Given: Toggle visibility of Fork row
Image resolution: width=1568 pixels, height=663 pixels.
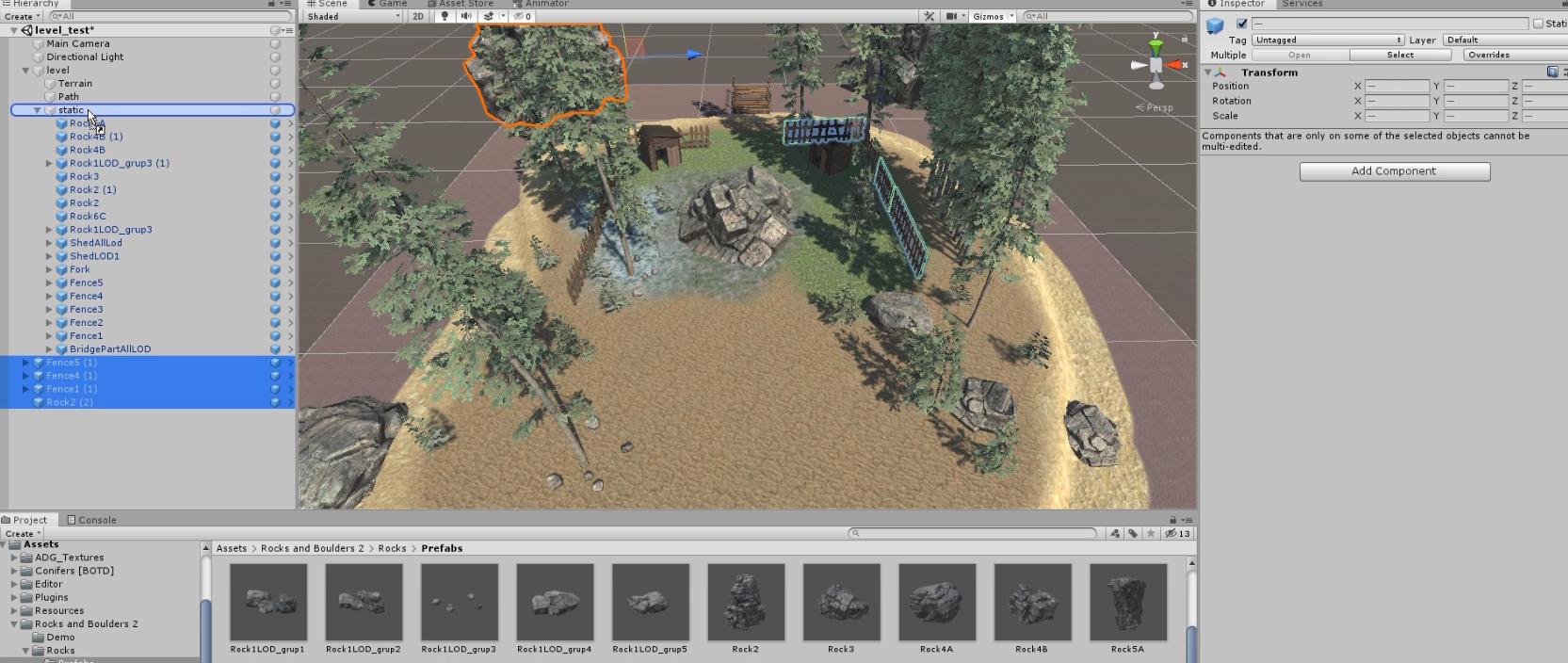Looking at the screenshot, I should coord(275,268).
